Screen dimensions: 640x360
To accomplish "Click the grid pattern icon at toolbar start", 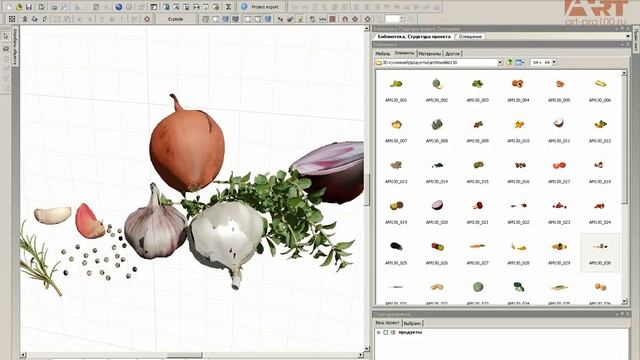I will [12, 19].
